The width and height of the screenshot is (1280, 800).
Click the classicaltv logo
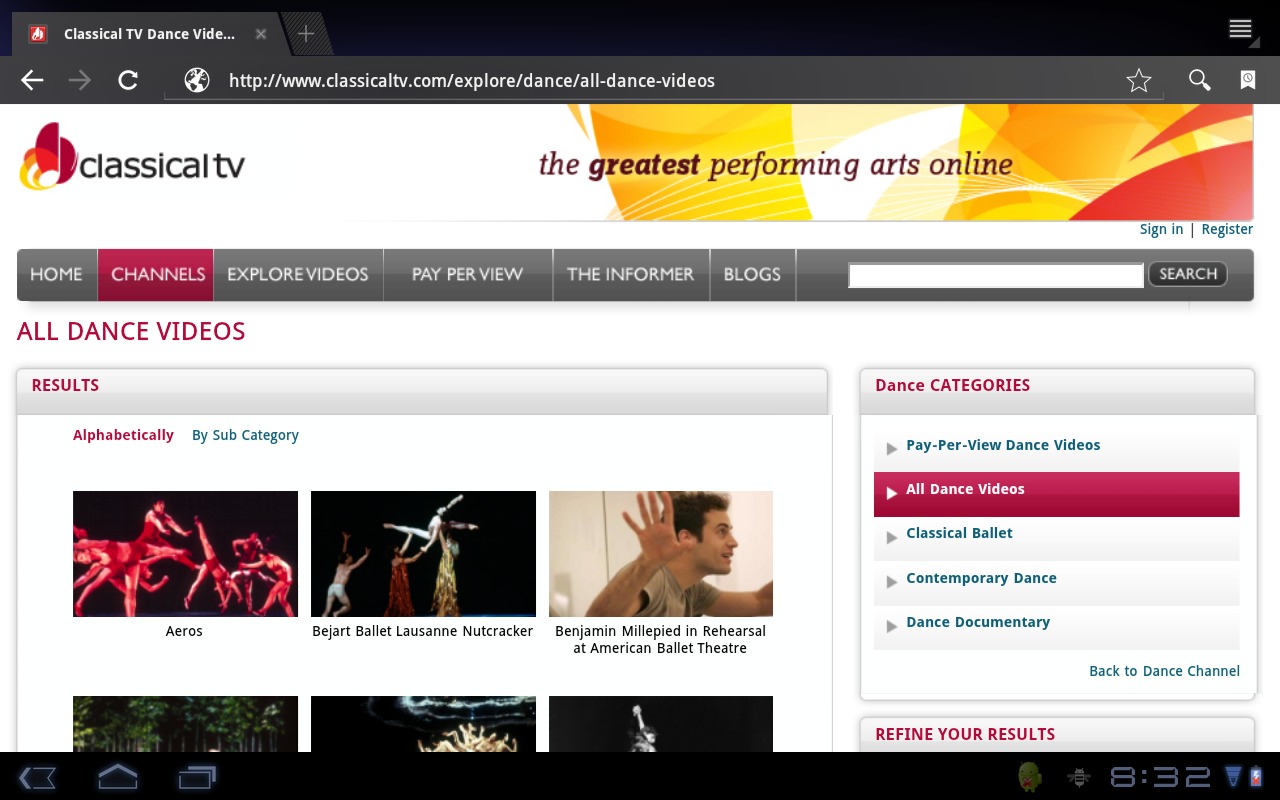(x=131, y=157)
